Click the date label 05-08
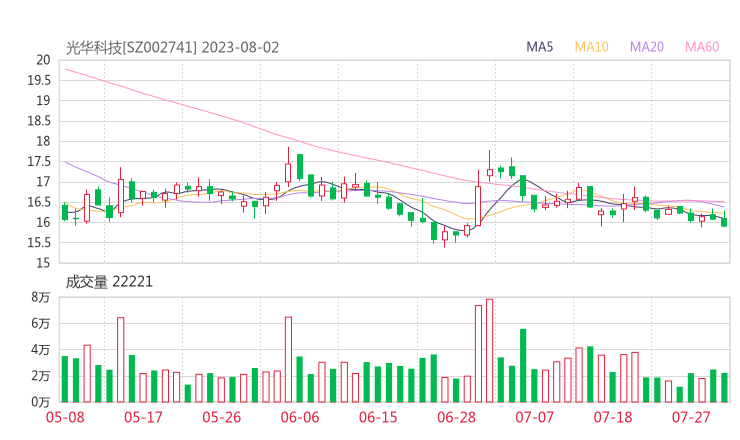 65,417
